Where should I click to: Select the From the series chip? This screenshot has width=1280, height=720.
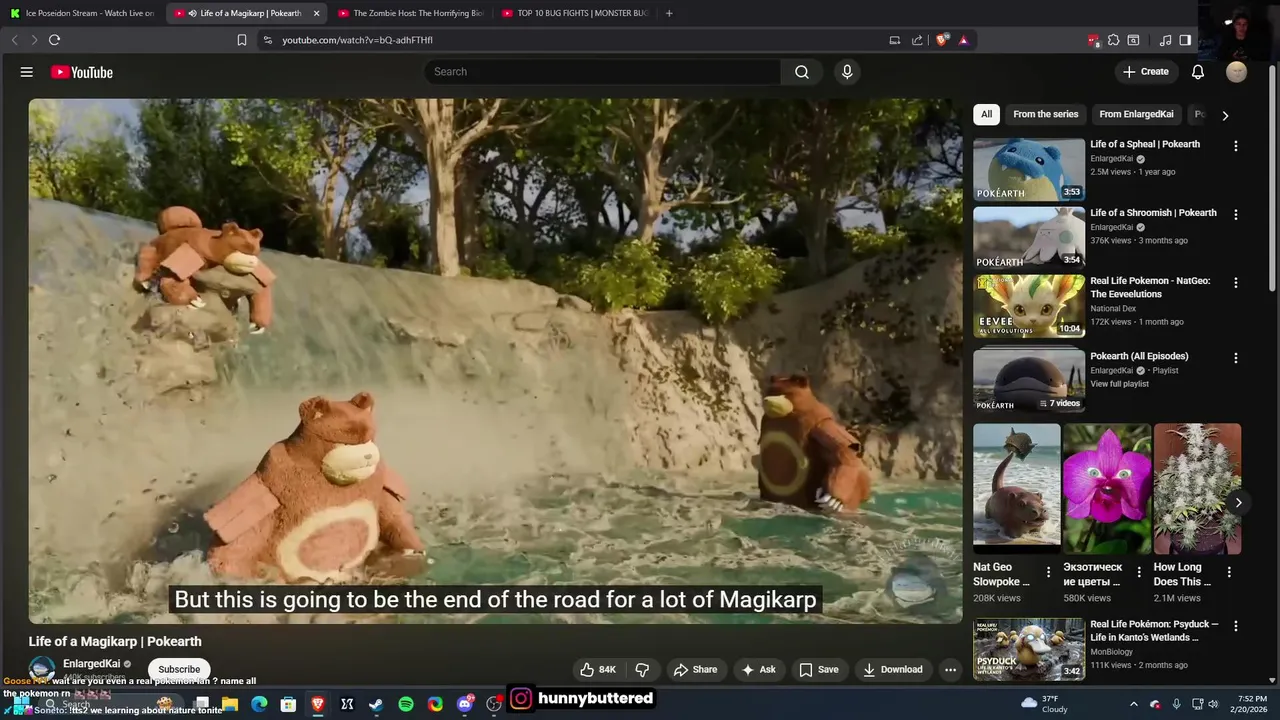click(x=1045, y=114)
